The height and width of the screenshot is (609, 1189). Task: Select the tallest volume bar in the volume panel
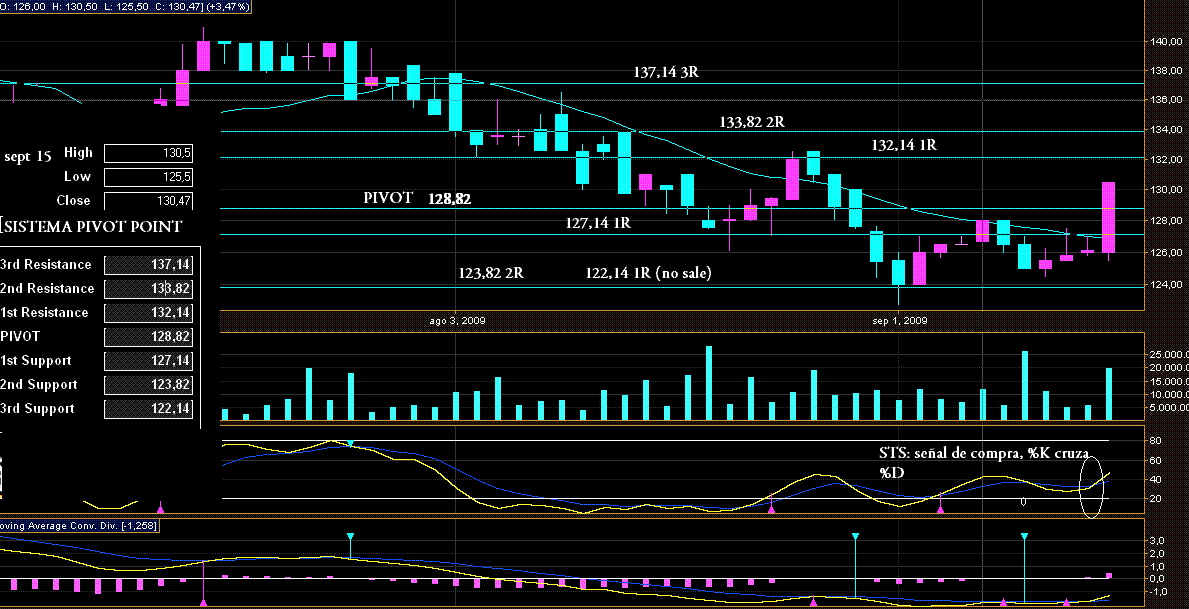(x=709, y=383)
